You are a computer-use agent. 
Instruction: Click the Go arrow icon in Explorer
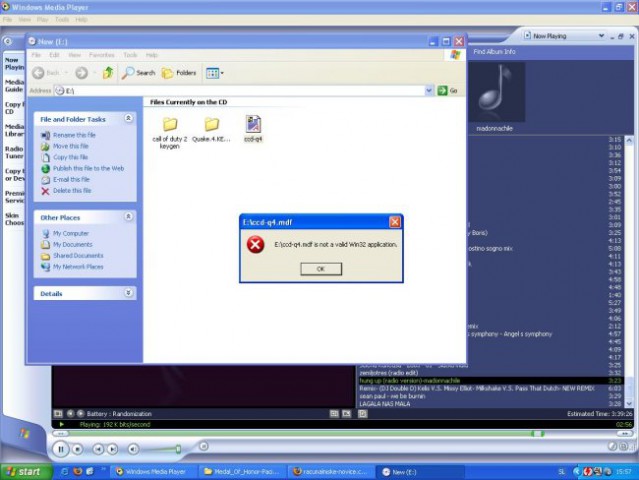[442, 90]
